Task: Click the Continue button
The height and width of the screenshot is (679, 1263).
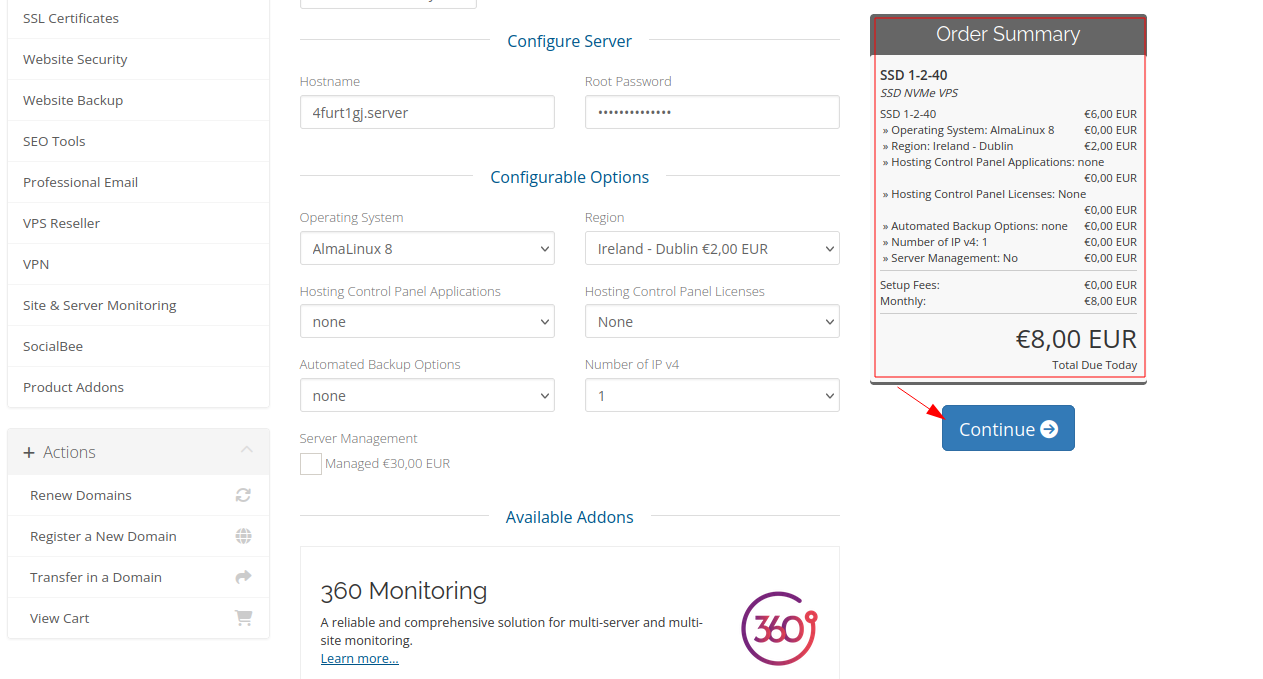Action: [x=1008, y=428]
